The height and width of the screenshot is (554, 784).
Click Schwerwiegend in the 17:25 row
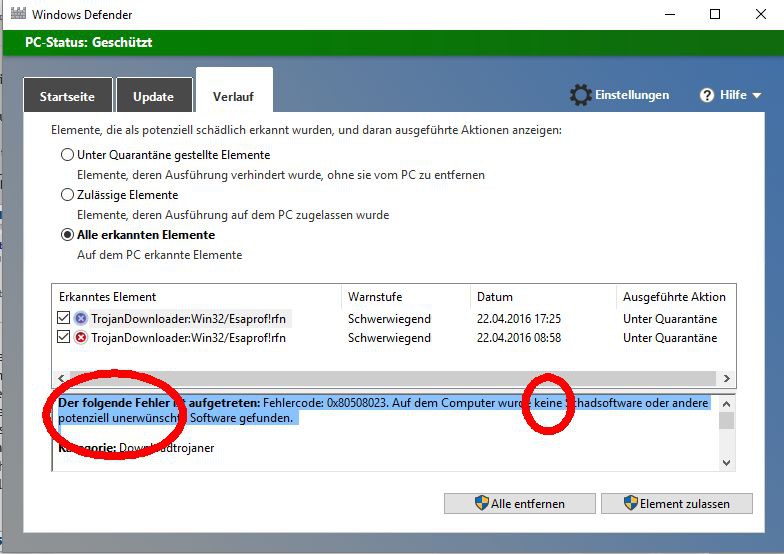[x=389, y=318]
